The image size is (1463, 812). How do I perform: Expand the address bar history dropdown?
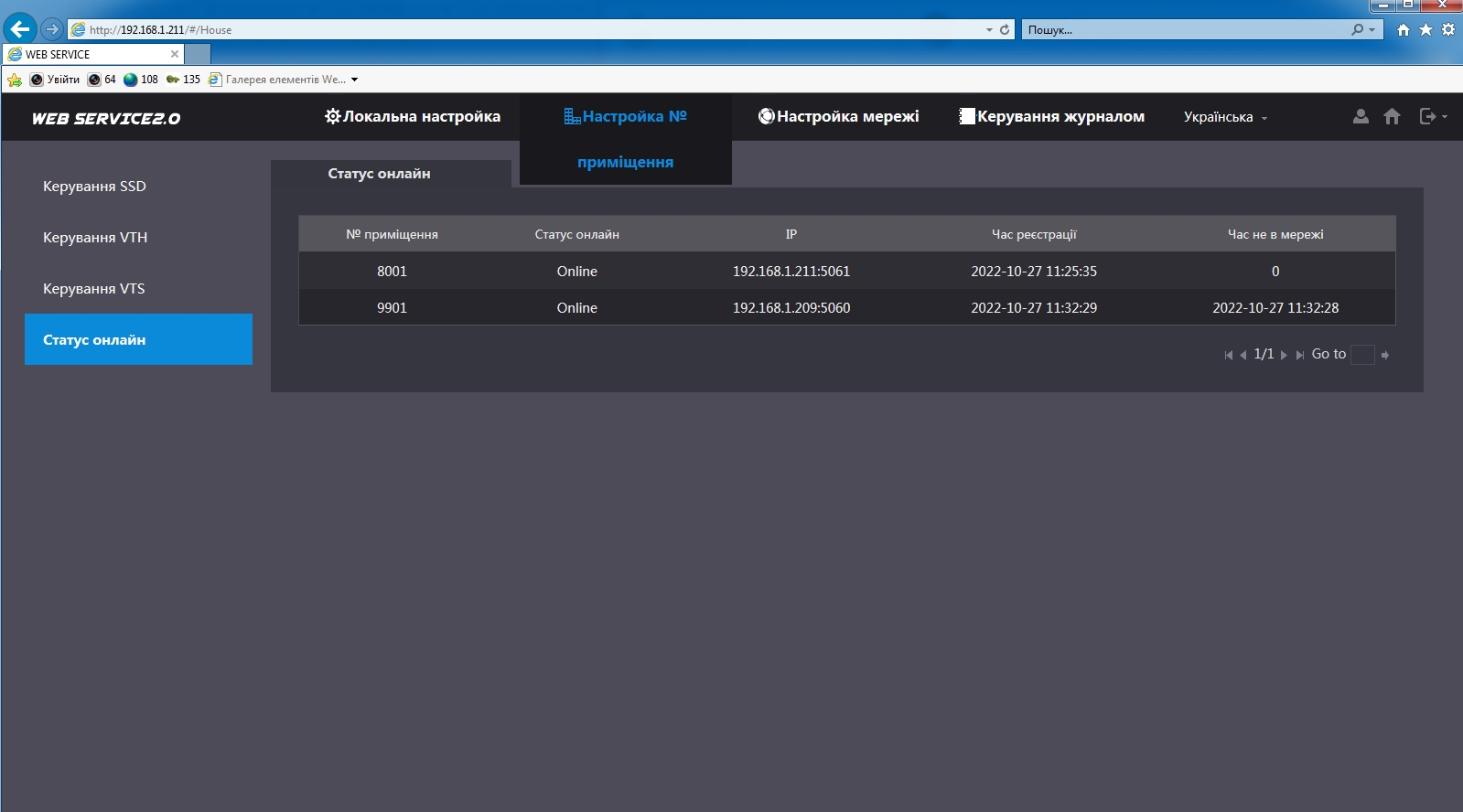coord(989,30)
